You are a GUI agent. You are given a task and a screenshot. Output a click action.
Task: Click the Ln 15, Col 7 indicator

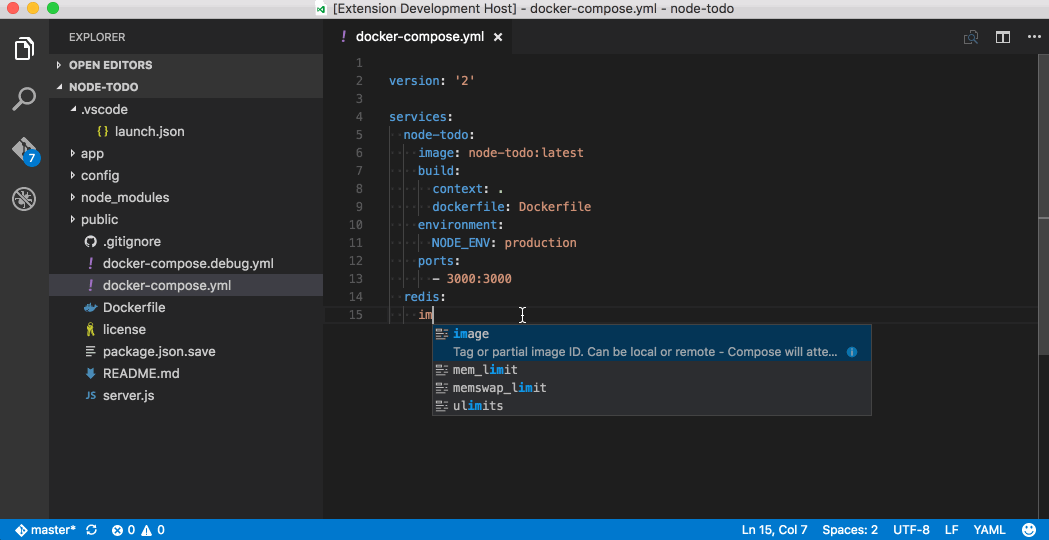775,530
